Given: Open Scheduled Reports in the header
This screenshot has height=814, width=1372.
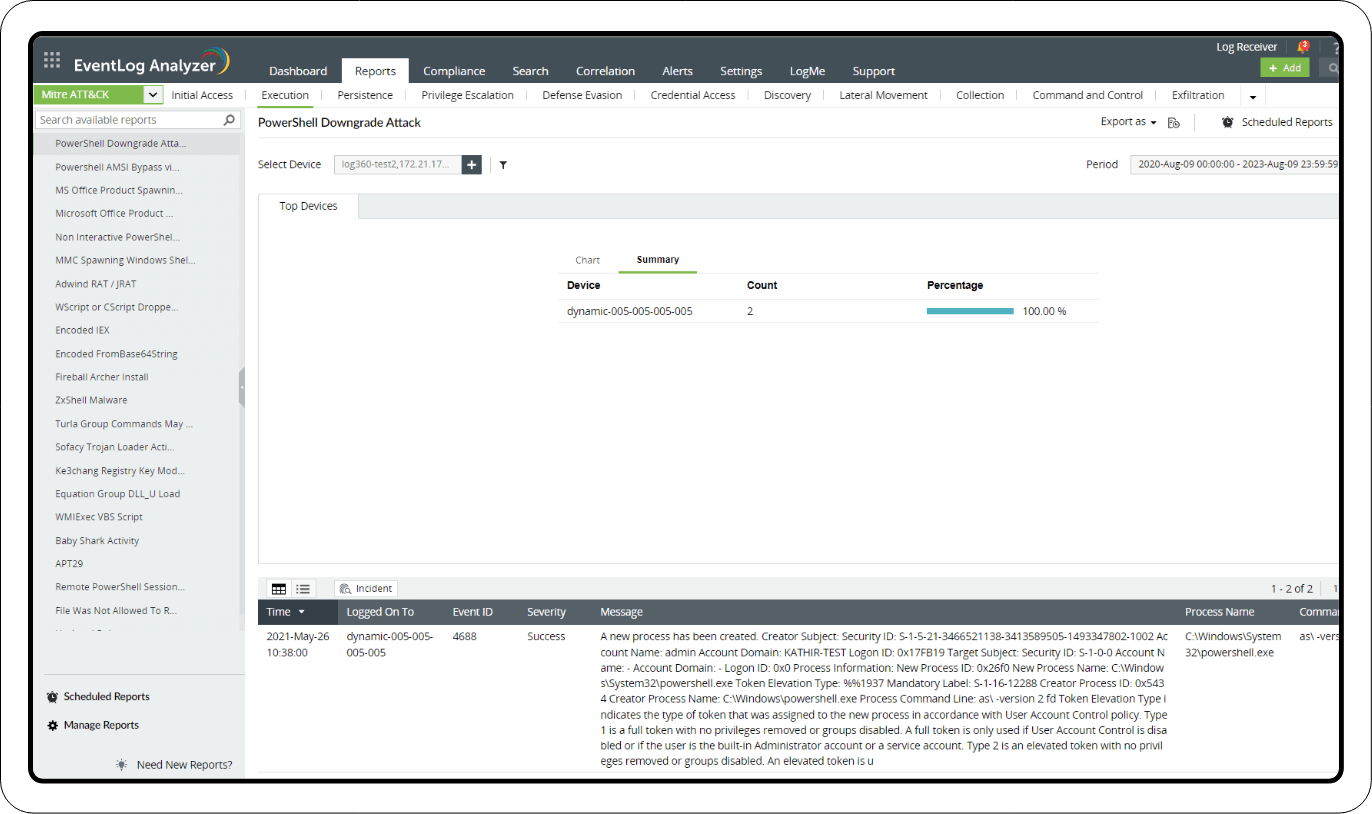Looking at the screenshot, I should (x=1287, y=122).
